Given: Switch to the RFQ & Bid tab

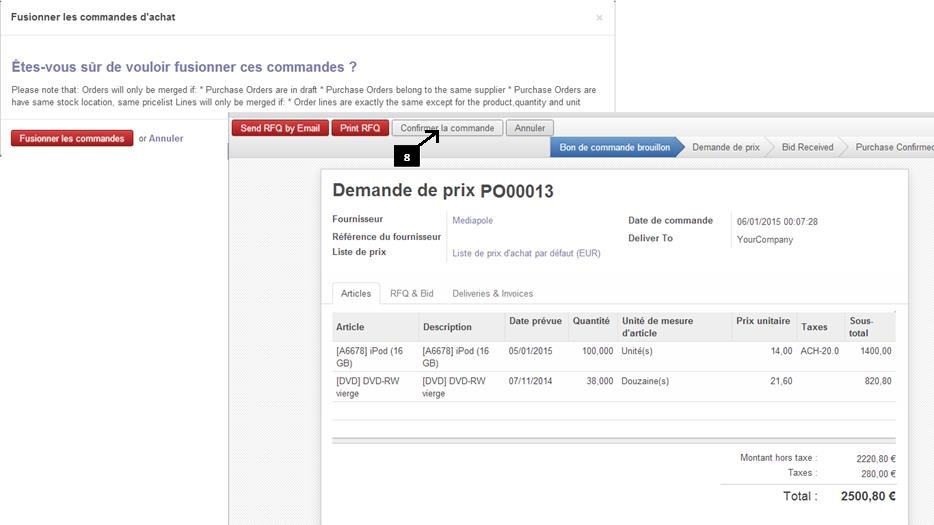Looking at the screenshot, I should (412, 293).
